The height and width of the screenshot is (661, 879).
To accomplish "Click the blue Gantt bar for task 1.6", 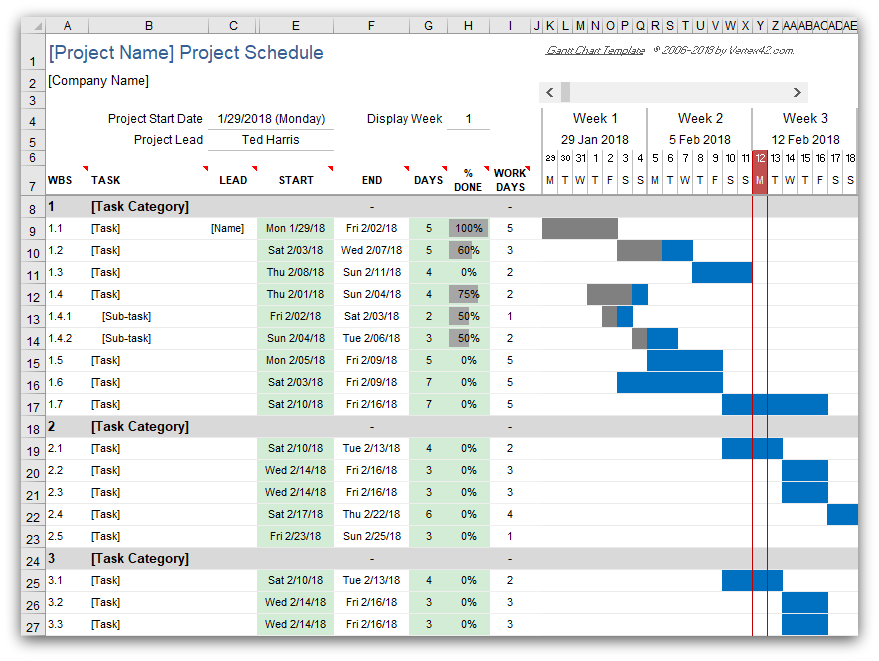I will pos(670,382).
